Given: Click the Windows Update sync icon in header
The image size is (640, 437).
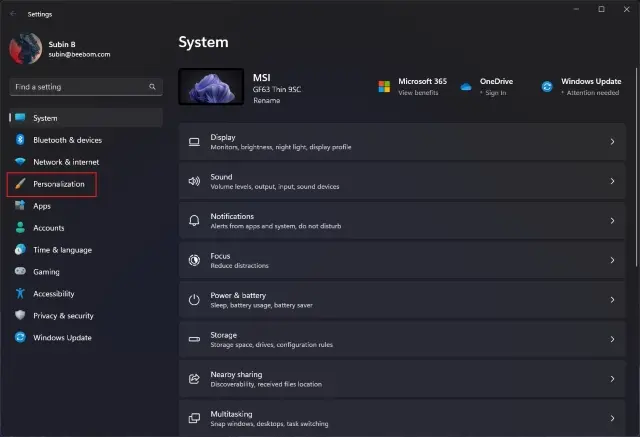Looking at the screenshot, I should (x=547, y=87).
